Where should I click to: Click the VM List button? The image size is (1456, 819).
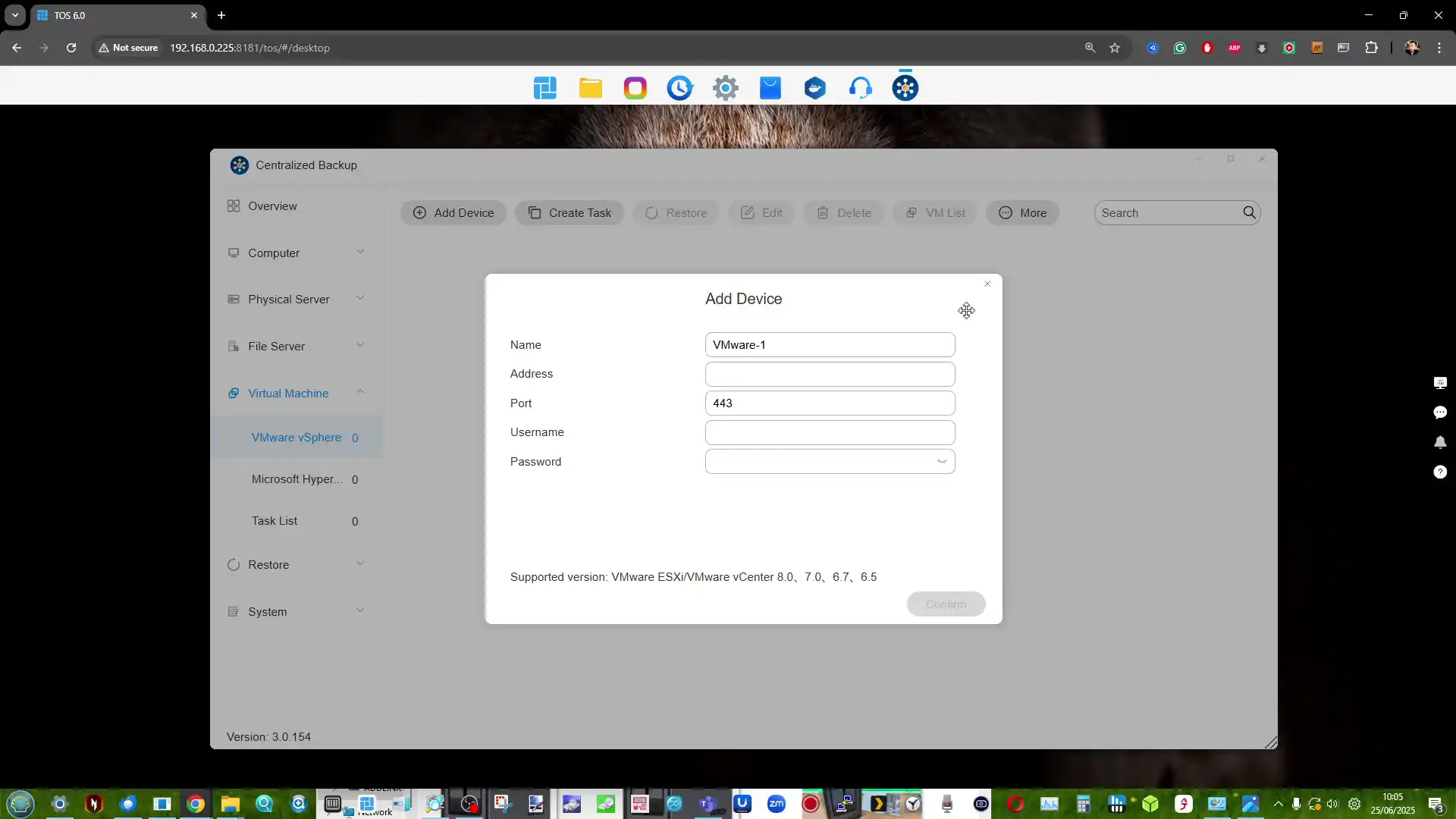(935, 213)
